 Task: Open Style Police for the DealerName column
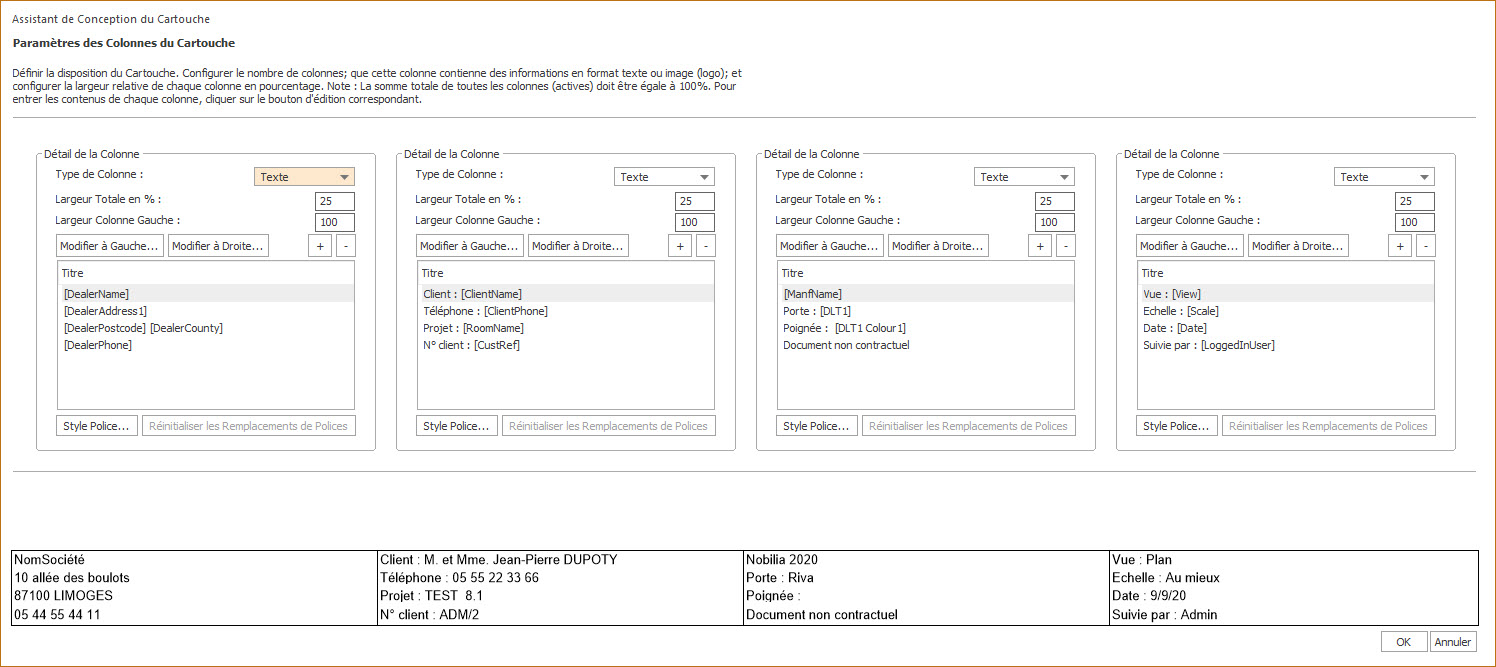[97, 426]
